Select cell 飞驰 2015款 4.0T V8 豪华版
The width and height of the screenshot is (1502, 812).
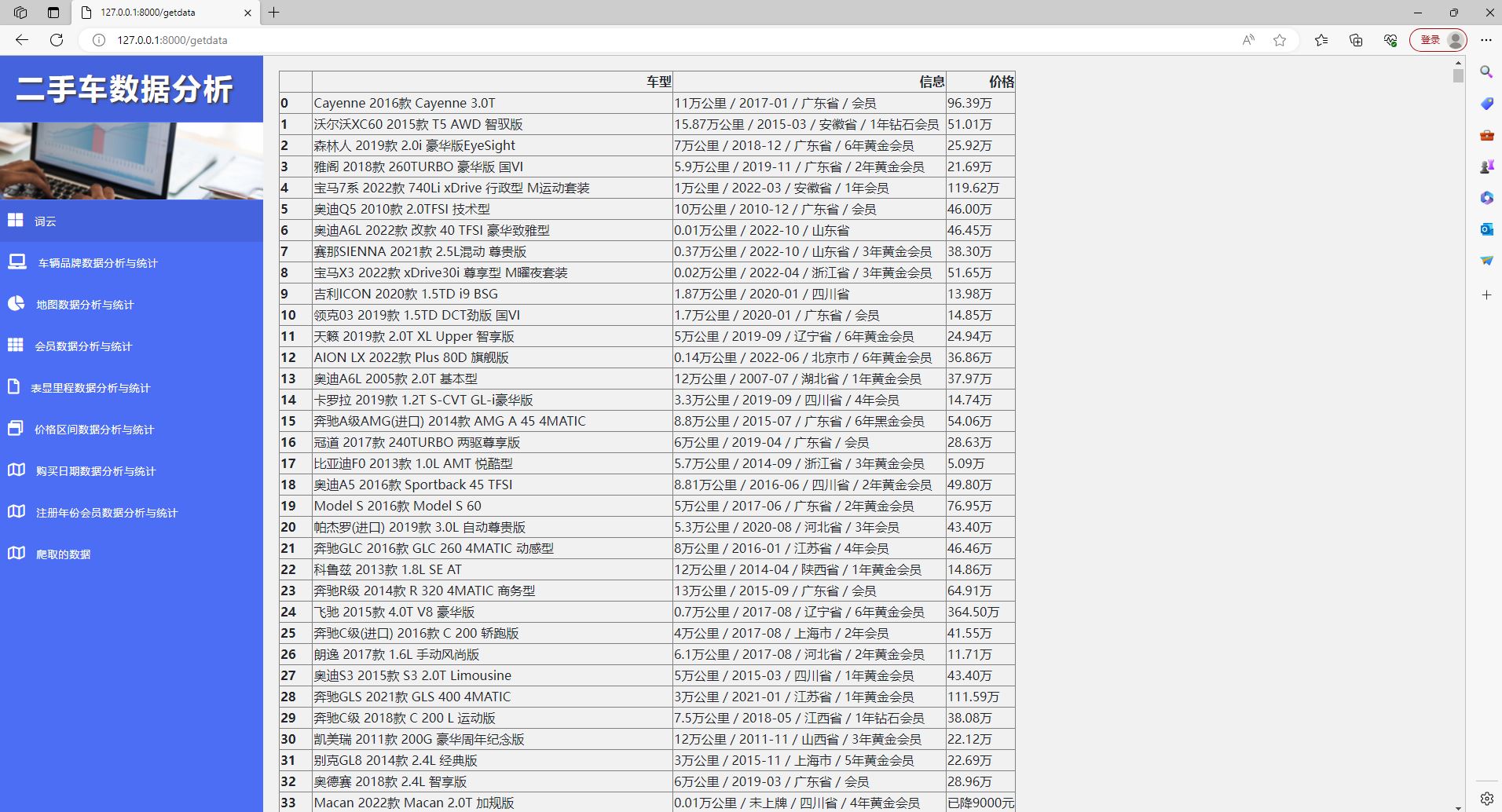pos(493,612)
